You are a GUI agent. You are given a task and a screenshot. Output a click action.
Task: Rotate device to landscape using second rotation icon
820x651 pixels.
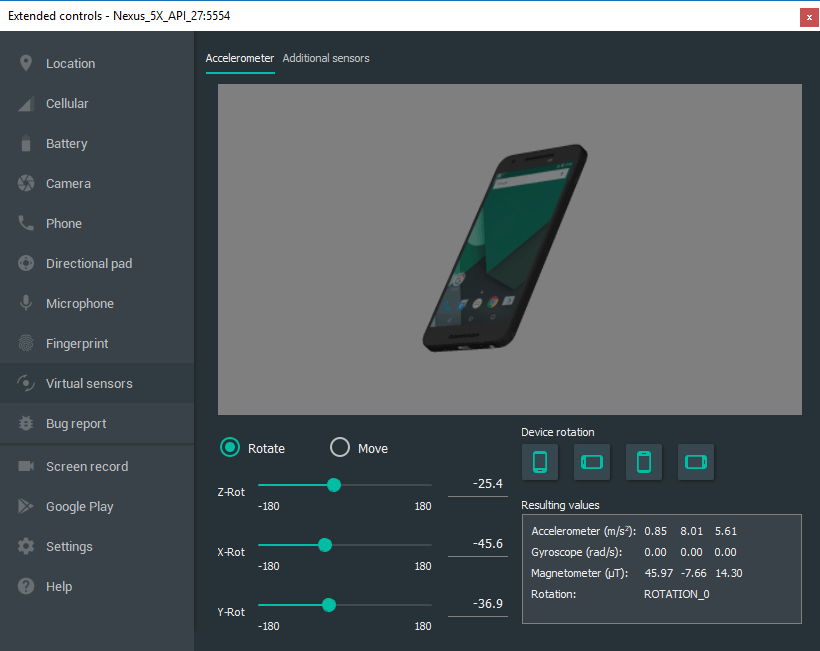[x=591, y=462]
